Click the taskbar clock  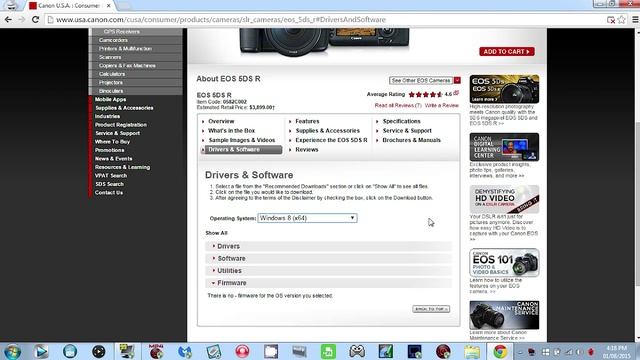pos(616,352)
